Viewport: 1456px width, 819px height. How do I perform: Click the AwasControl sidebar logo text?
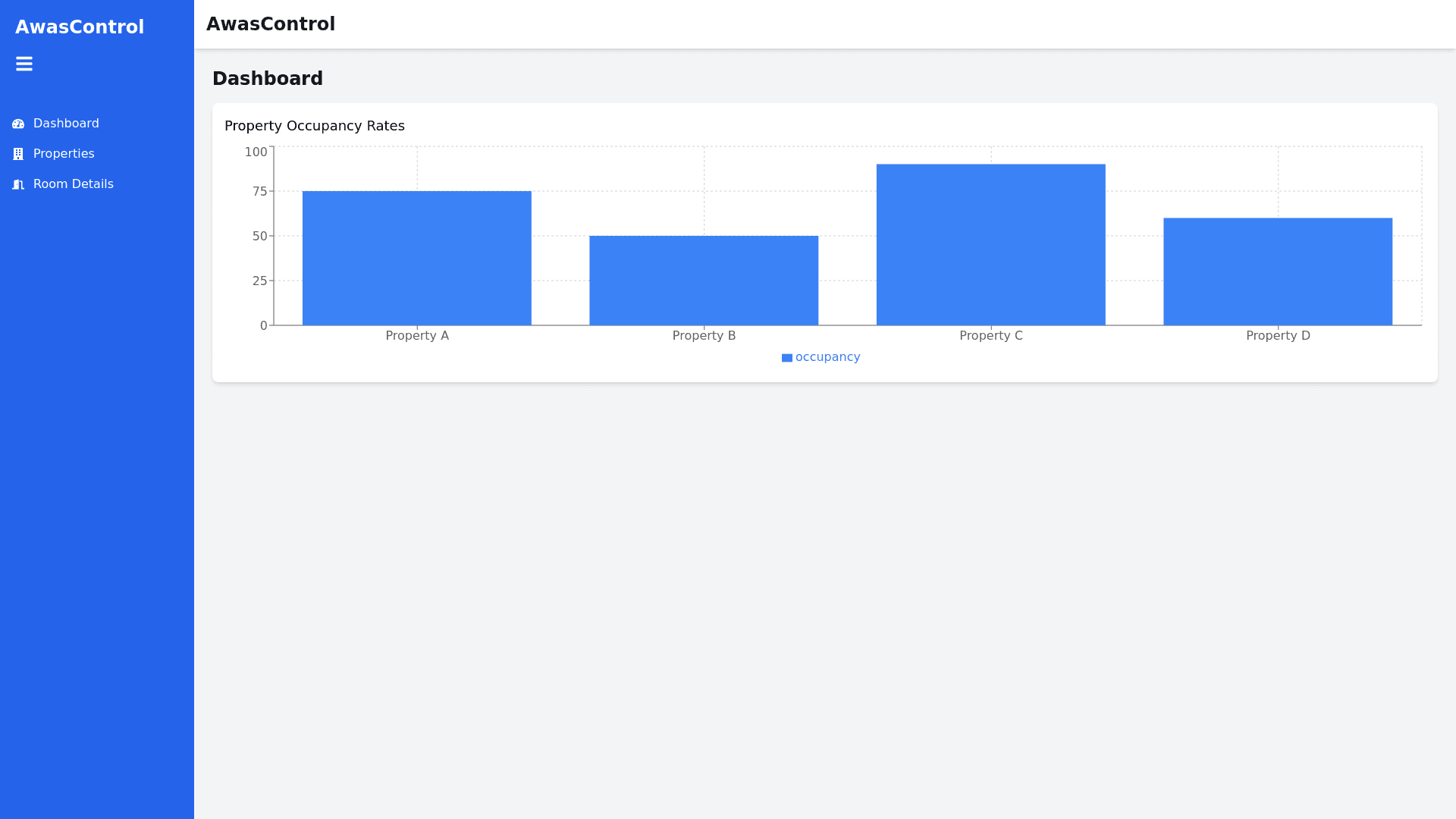80,27
